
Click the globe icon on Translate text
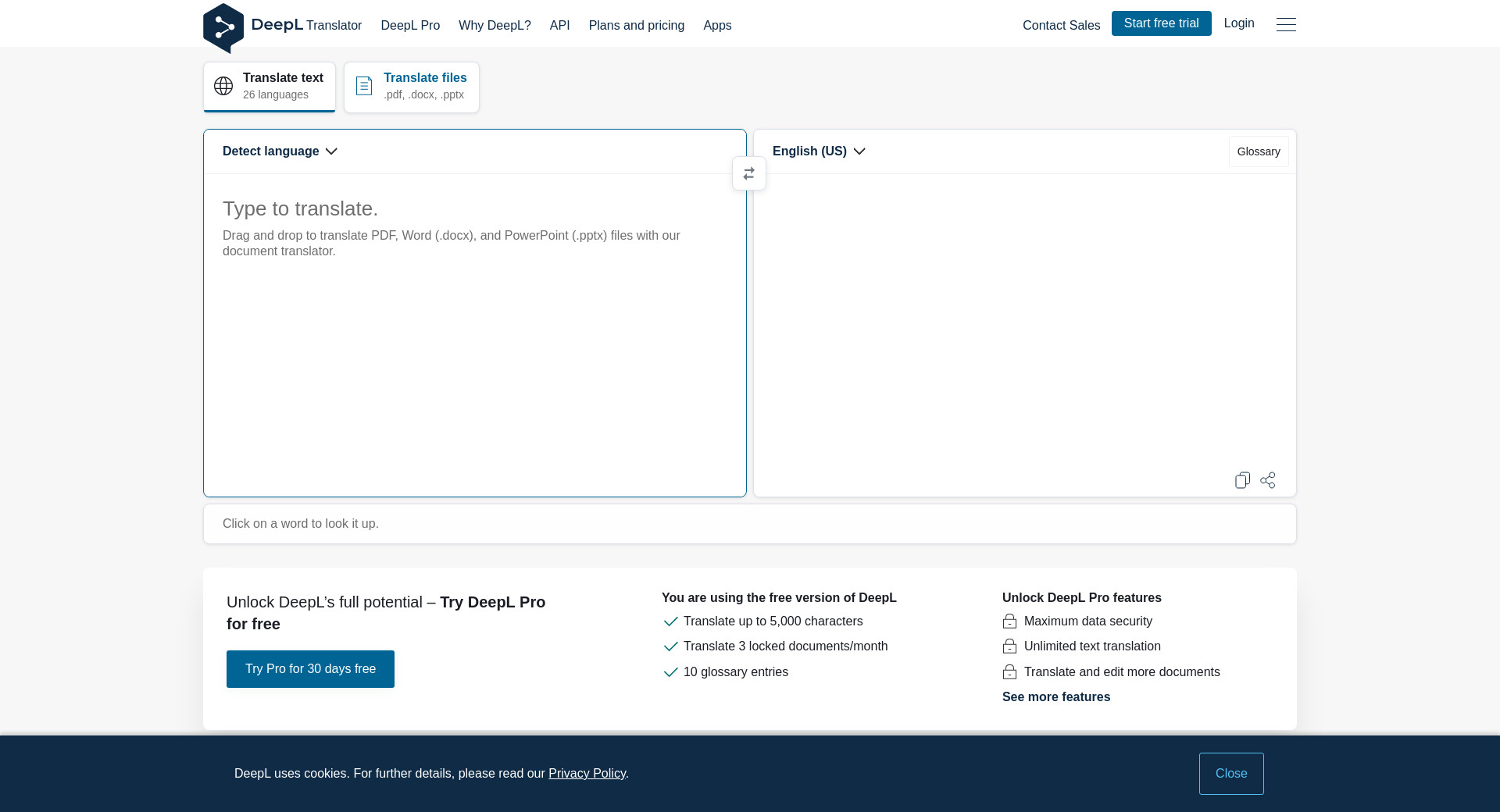coord(223,86)
